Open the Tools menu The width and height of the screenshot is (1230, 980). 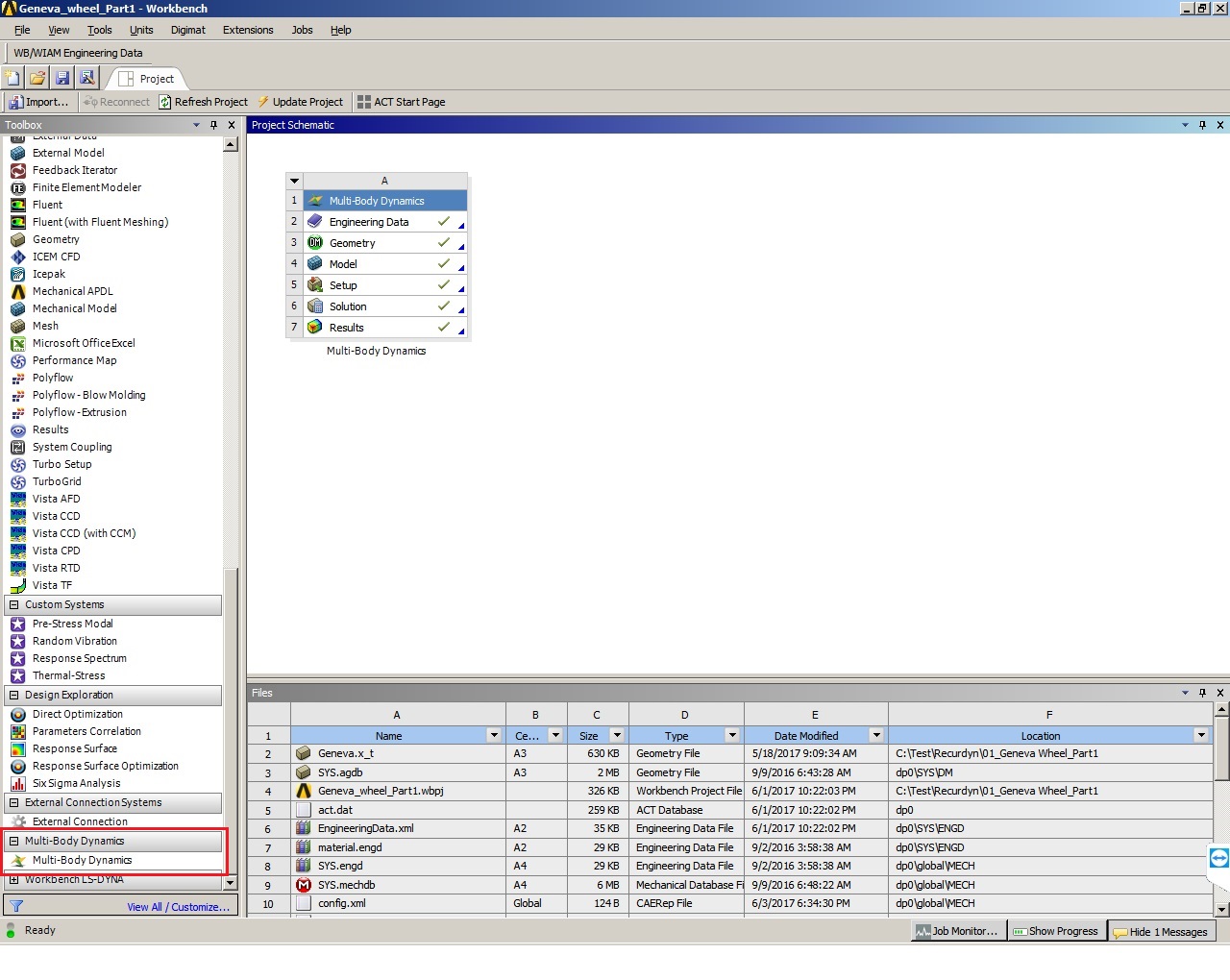pos(100,30)
